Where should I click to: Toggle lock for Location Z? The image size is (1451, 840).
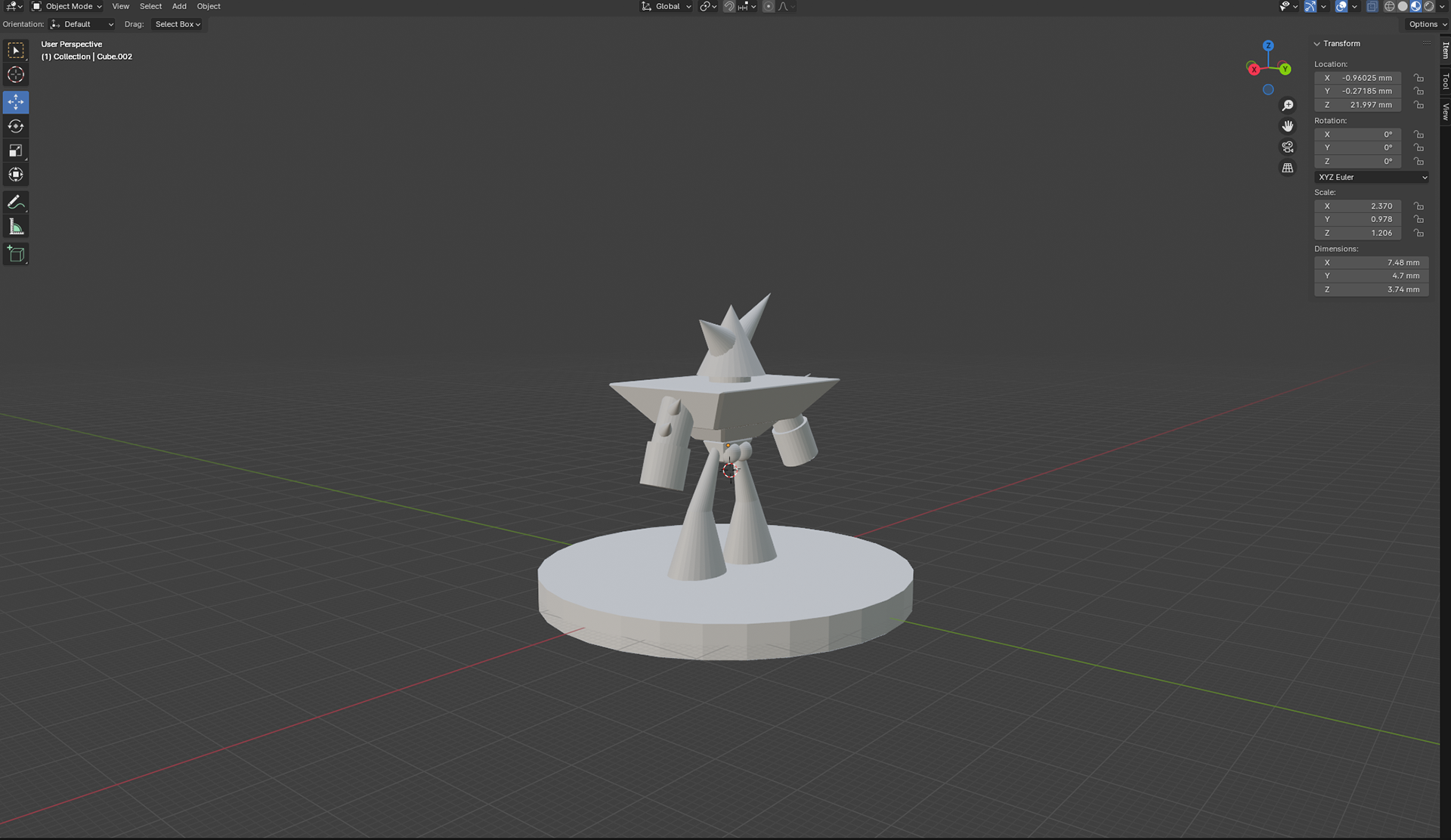(x=1419, y=105)
